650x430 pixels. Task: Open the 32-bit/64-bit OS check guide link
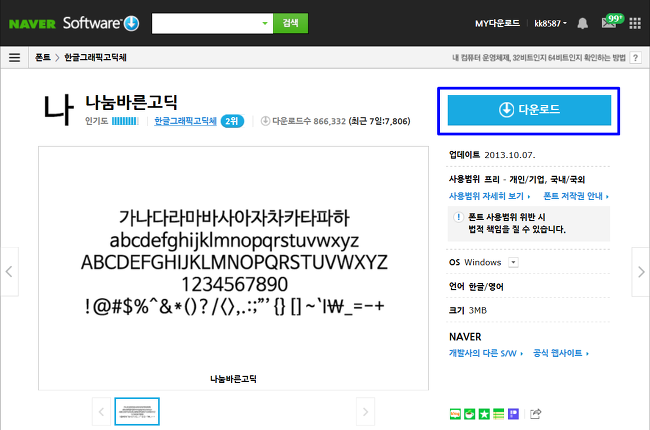click(538, 58)
